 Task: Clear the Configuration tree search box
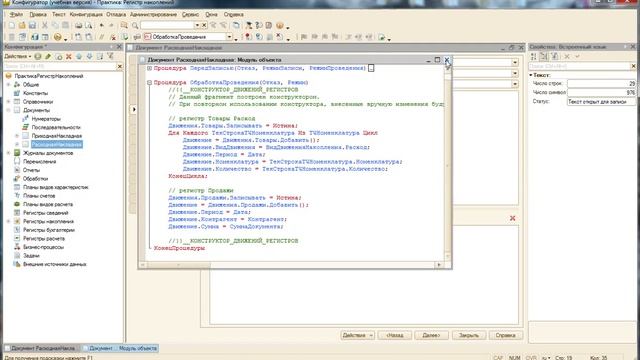click(x=120, y=66)
